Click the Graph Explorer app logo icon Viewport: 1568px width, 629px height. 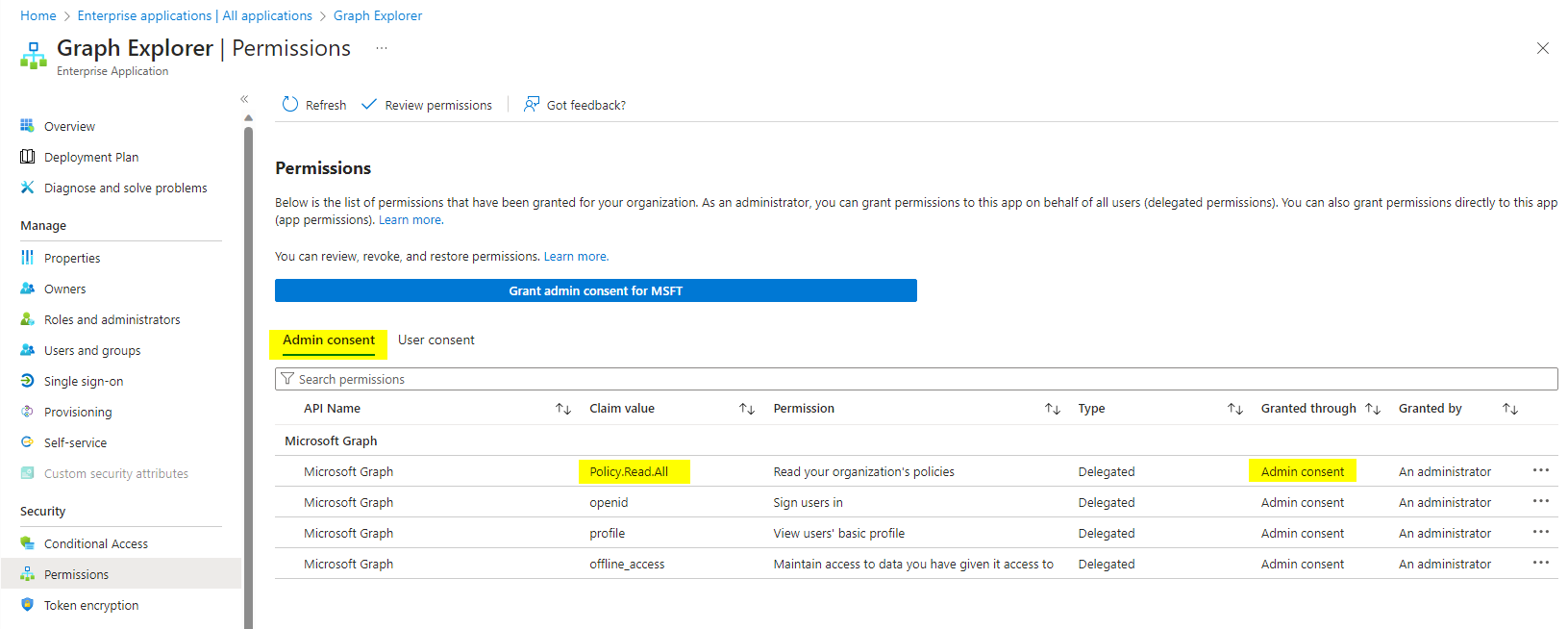coord(34,56)
